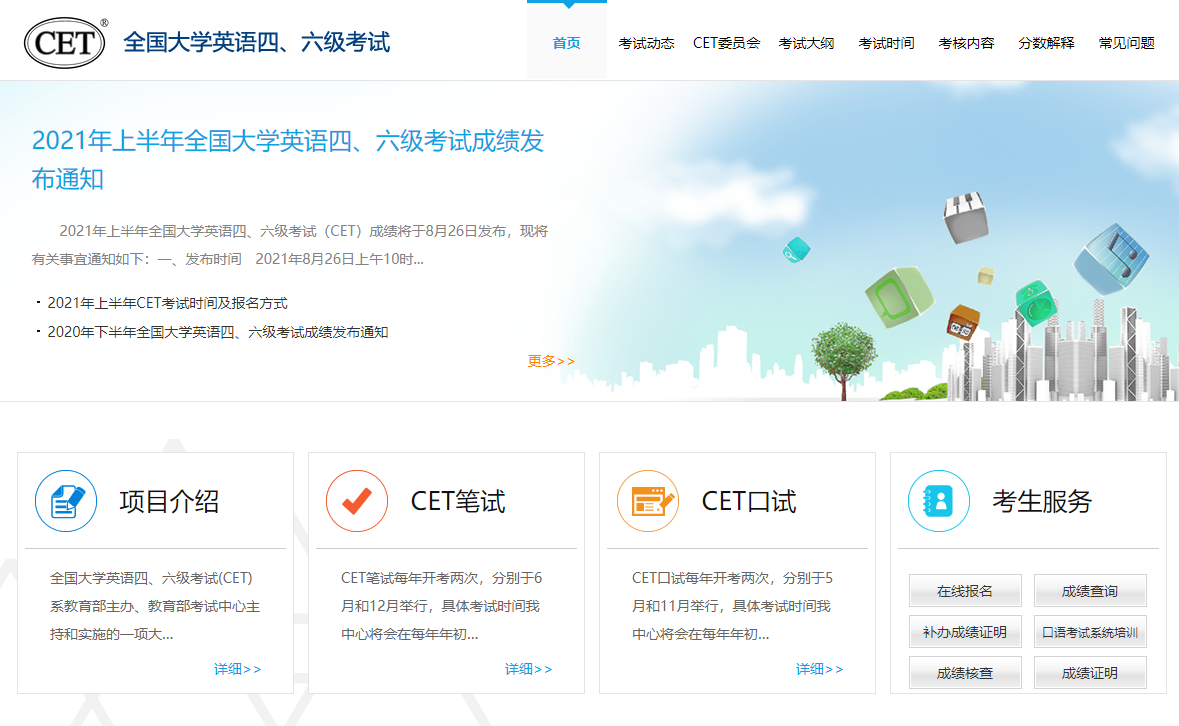
Task: Click the 口语考试系统培训 button
Action: [x=1090, y=632]
